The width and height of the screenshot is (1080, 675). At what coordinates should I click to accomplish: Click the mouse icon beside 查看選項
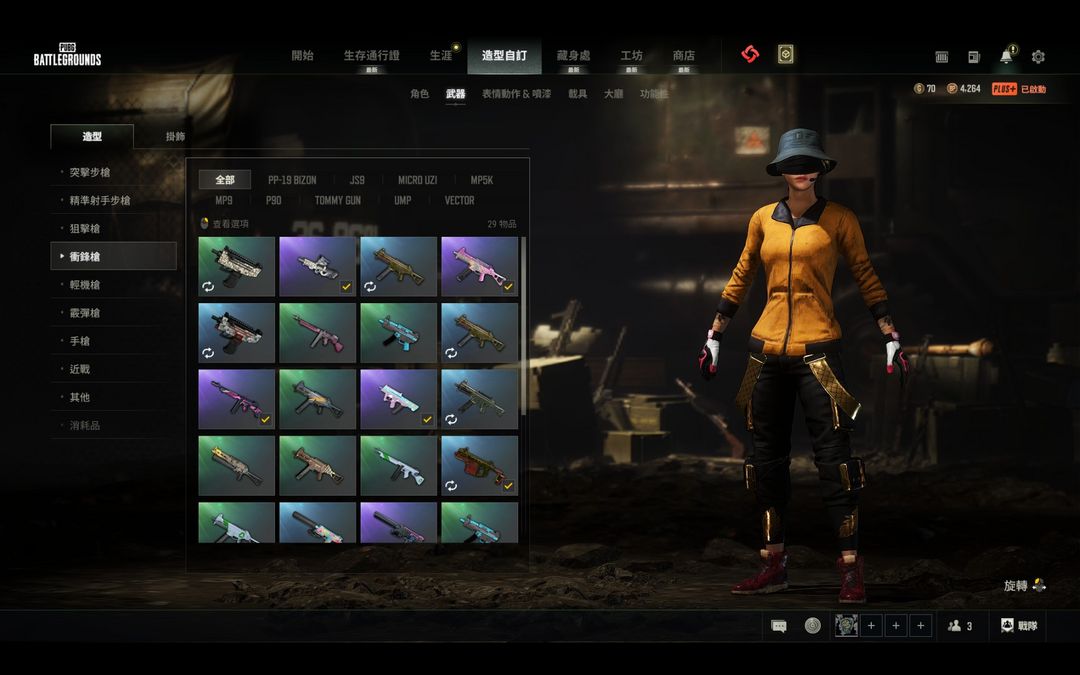click(204, 223)
